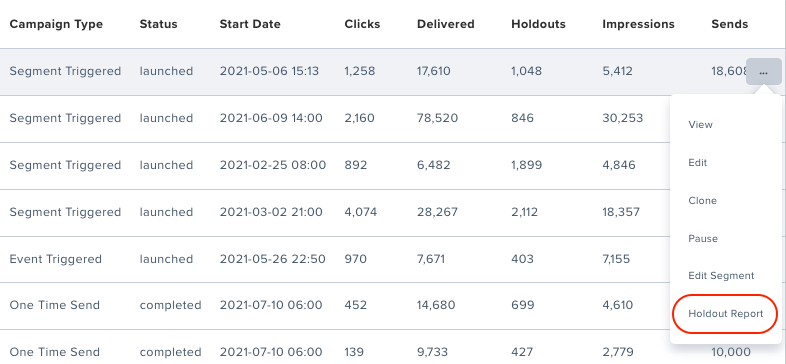Click the impressions value 7,155
786x364 pixels.
tap(616, 259)
